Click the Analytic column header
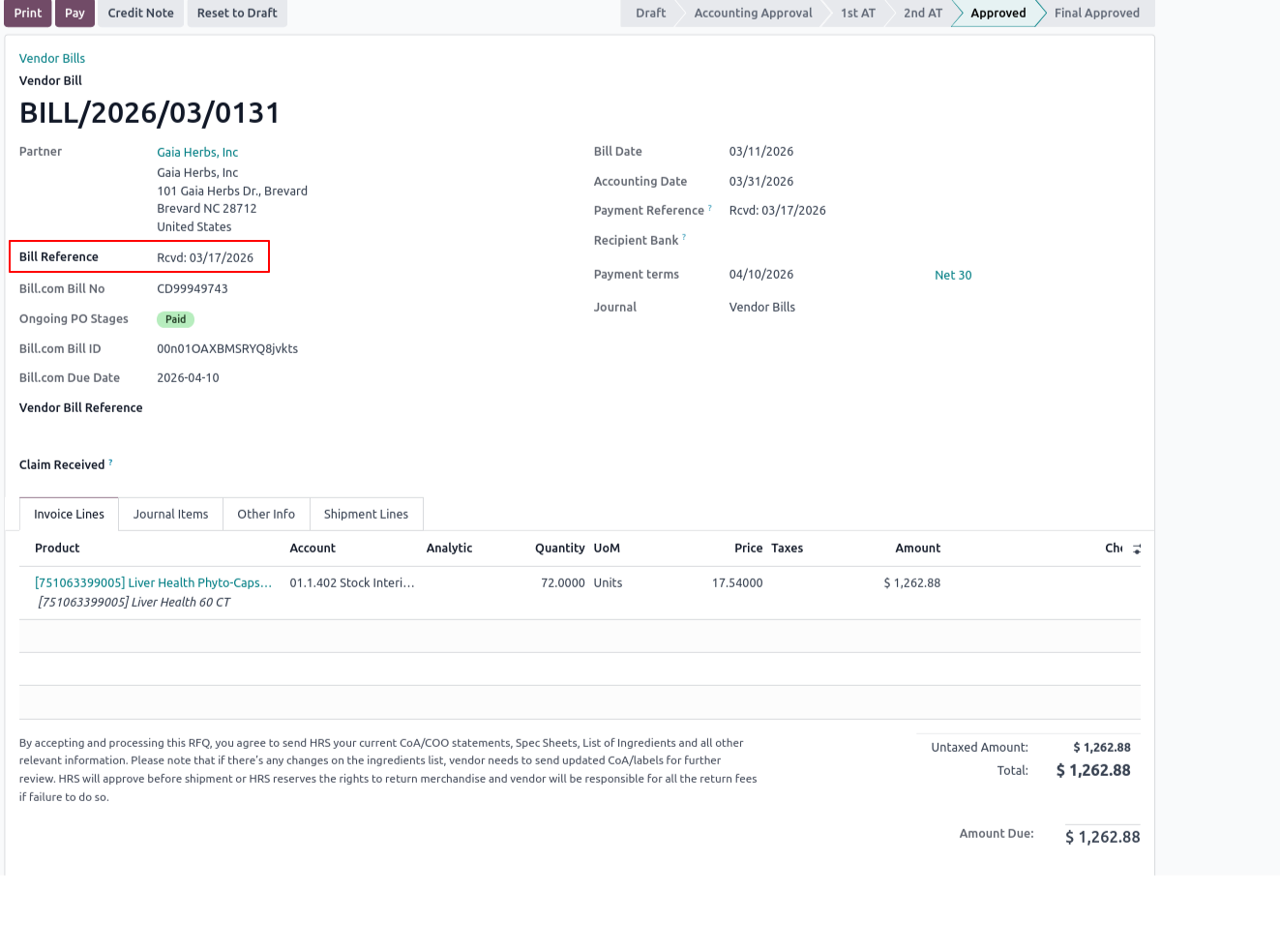The width and height of the screenshot is (1280, 952). coord(450,548)
